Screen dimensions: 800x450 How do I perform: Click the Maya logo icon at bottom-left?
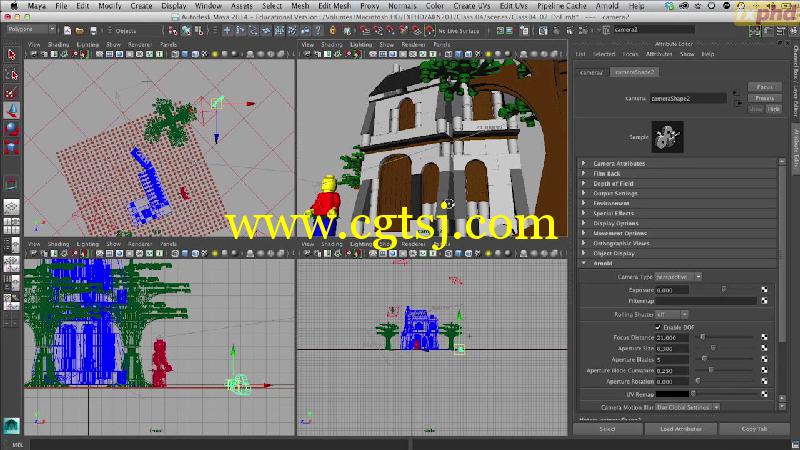click(x=11, y=425)
